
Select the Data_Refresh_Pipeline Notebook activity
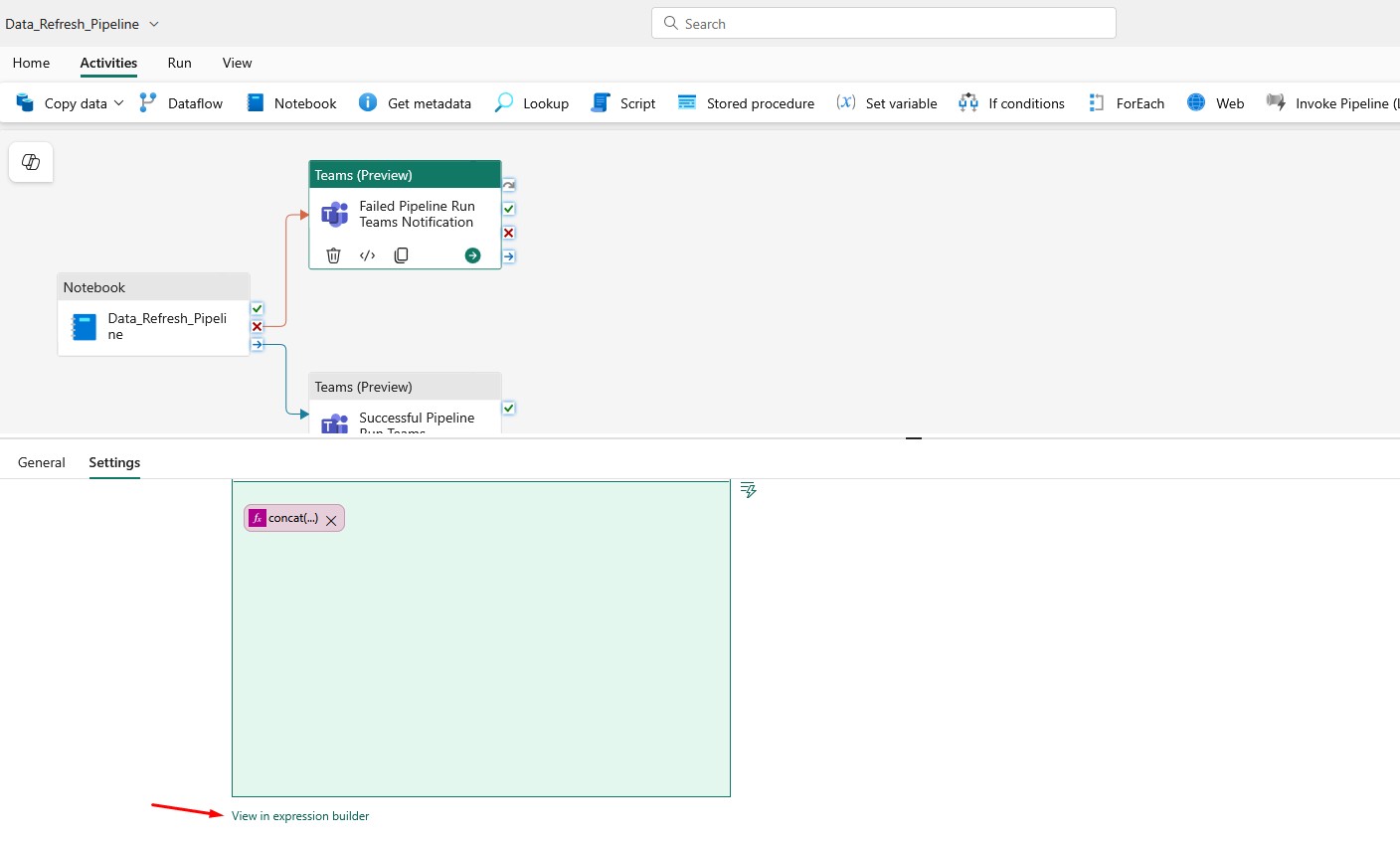coord(153,314)
